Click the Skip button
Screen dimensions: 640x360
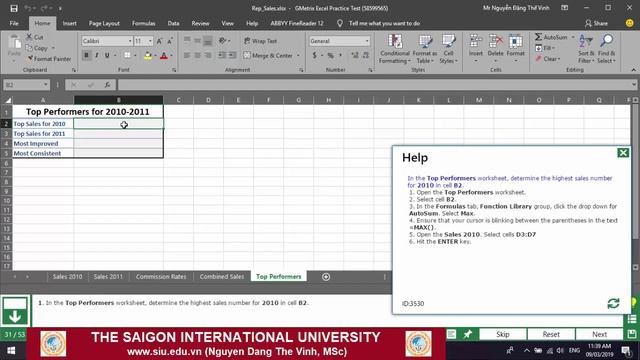(x=502, y=334)
